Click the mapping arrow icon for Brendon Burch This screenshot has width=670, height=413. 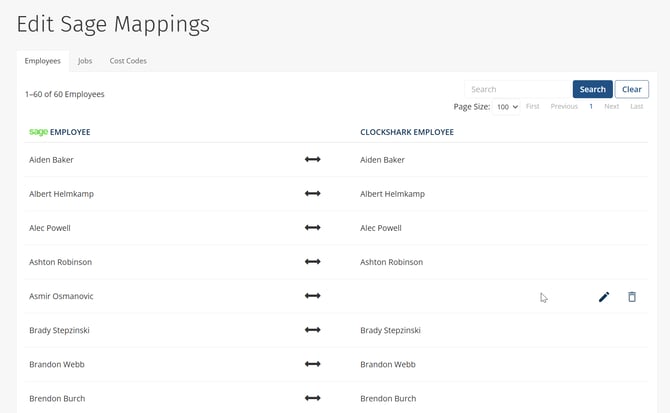[x=312, y=398]
